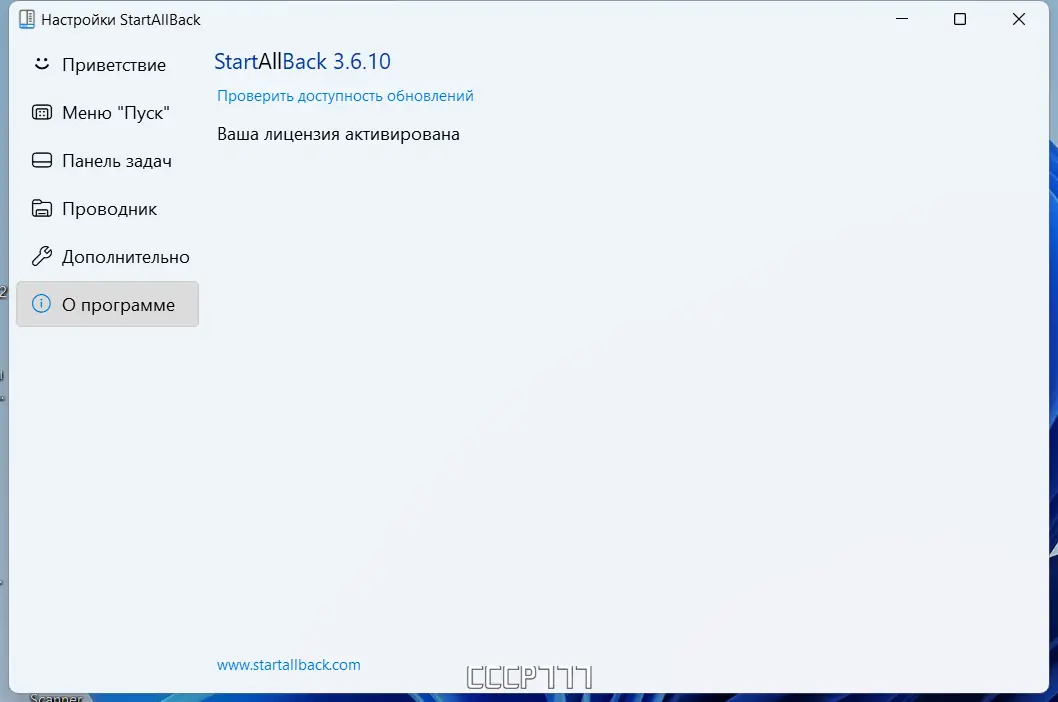
Task: Click the Scanner item on the taskbar
Action: [x=57, y=697]
